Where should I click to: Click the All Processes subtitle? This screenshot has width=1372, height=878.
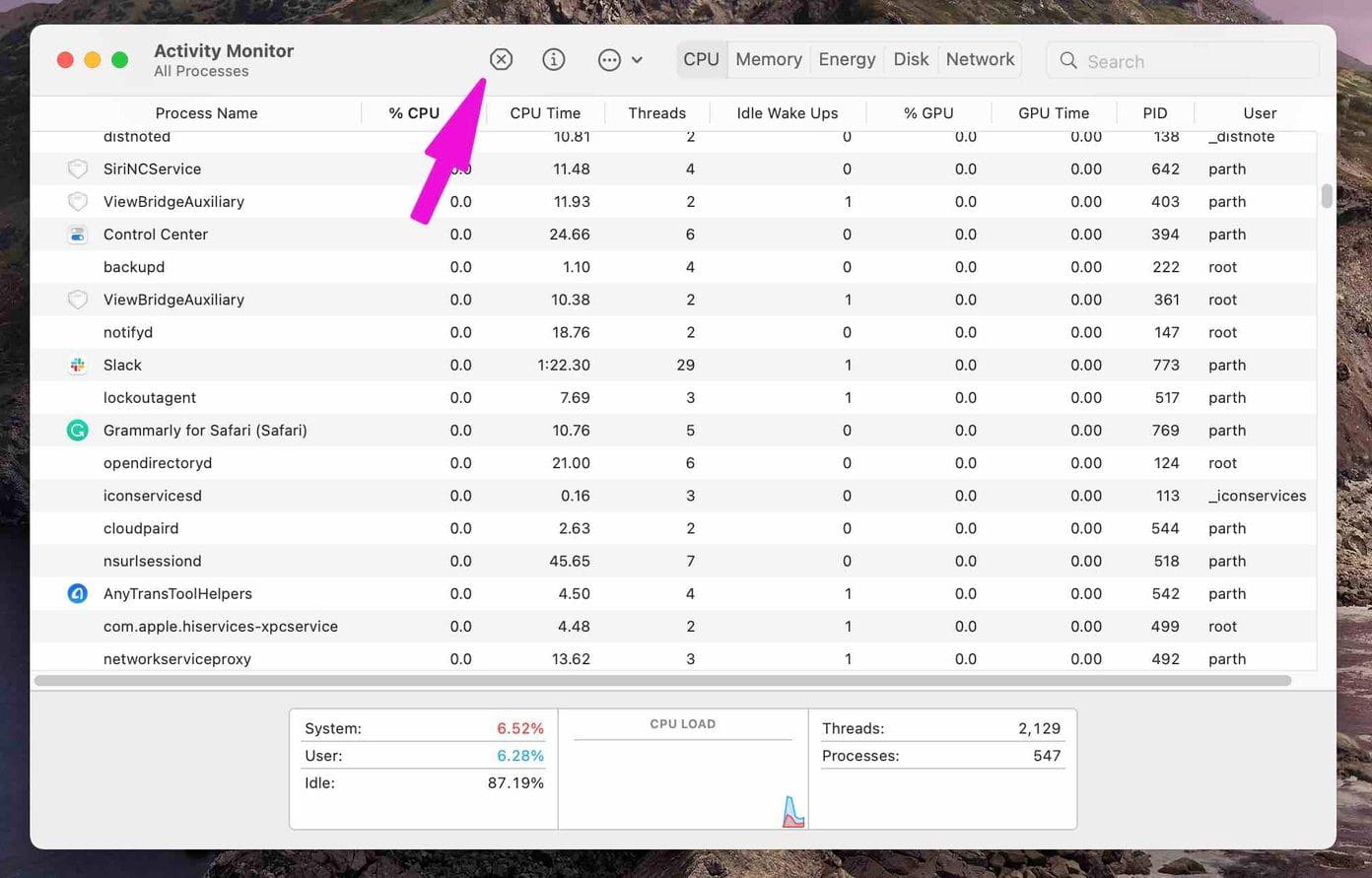click(x=201, y=71)
